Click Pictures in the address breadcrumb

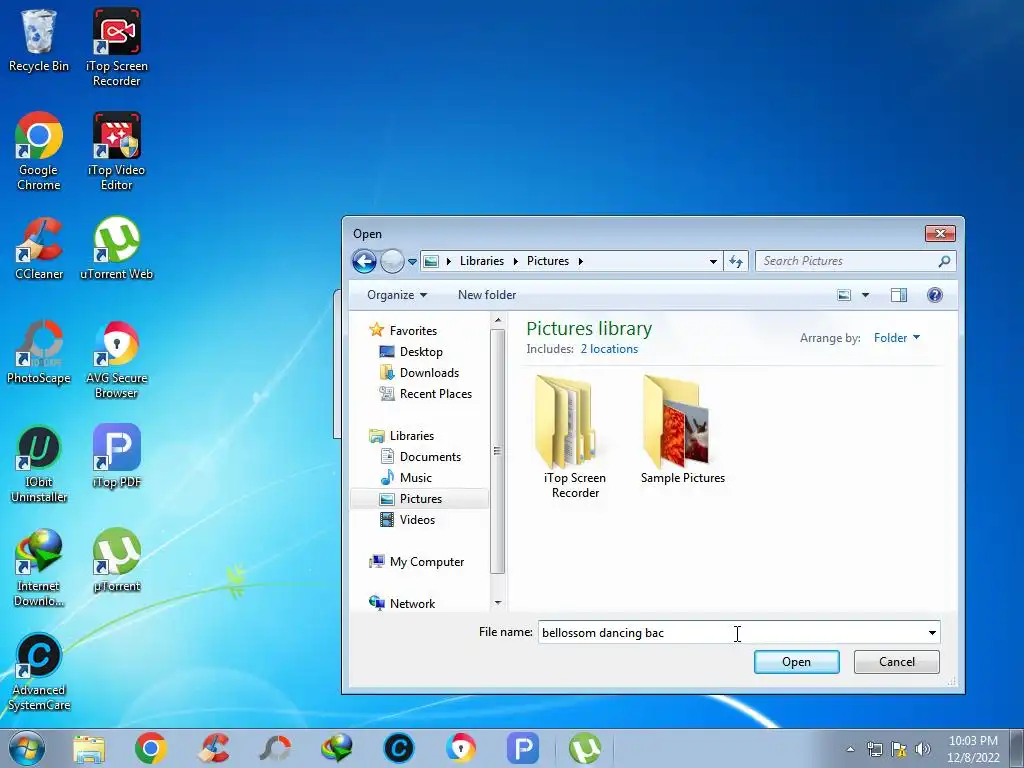tap(547, 261)
